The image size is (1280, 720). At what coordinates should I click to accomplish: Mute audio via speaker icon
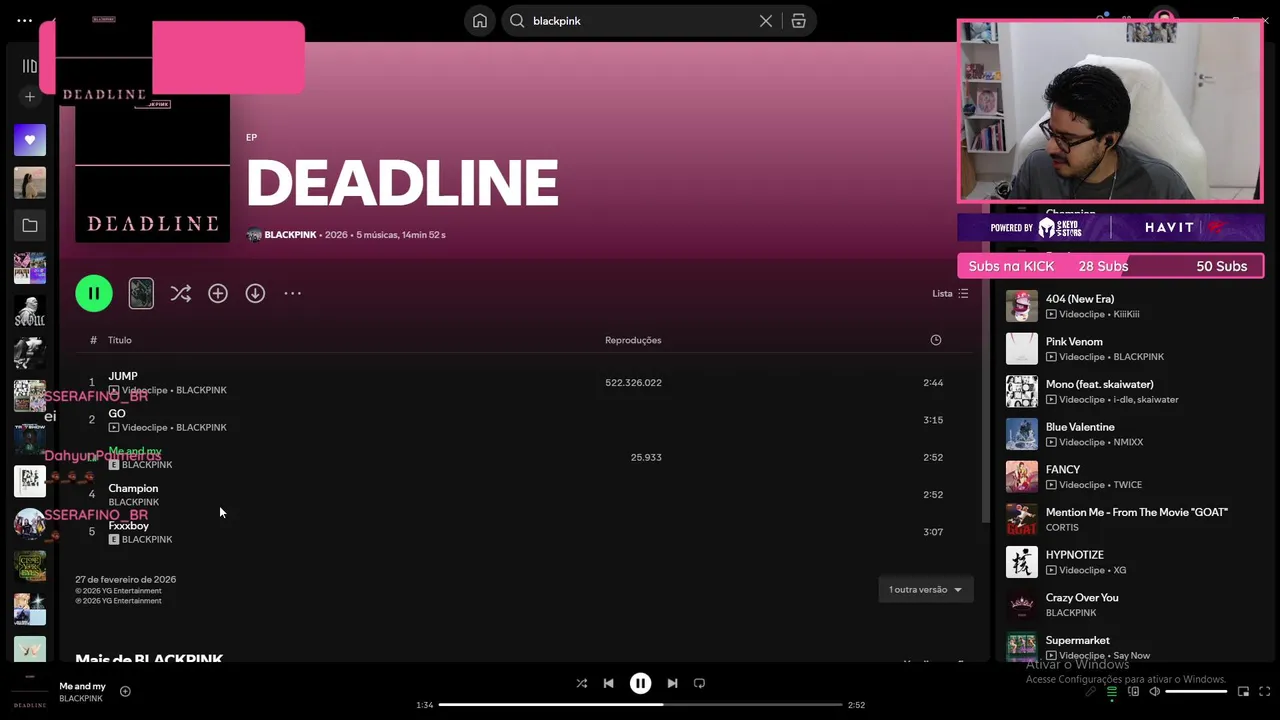tap(1154, 691)
